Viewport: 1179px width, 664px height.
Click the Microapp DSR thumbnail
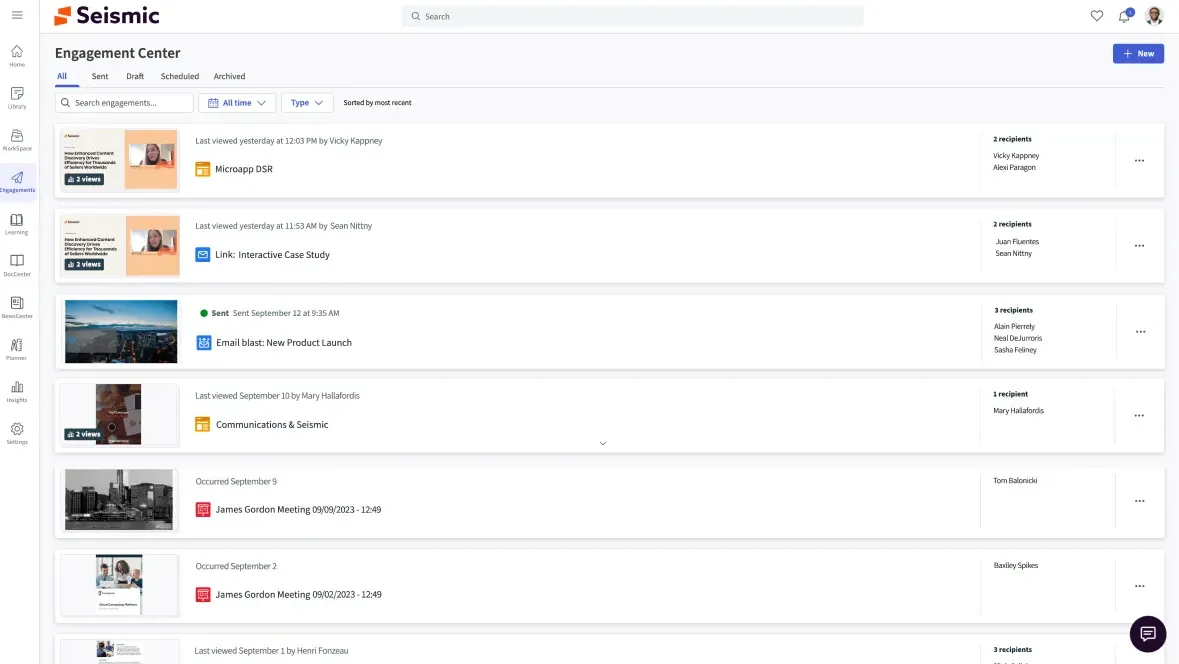click(120, 159)
